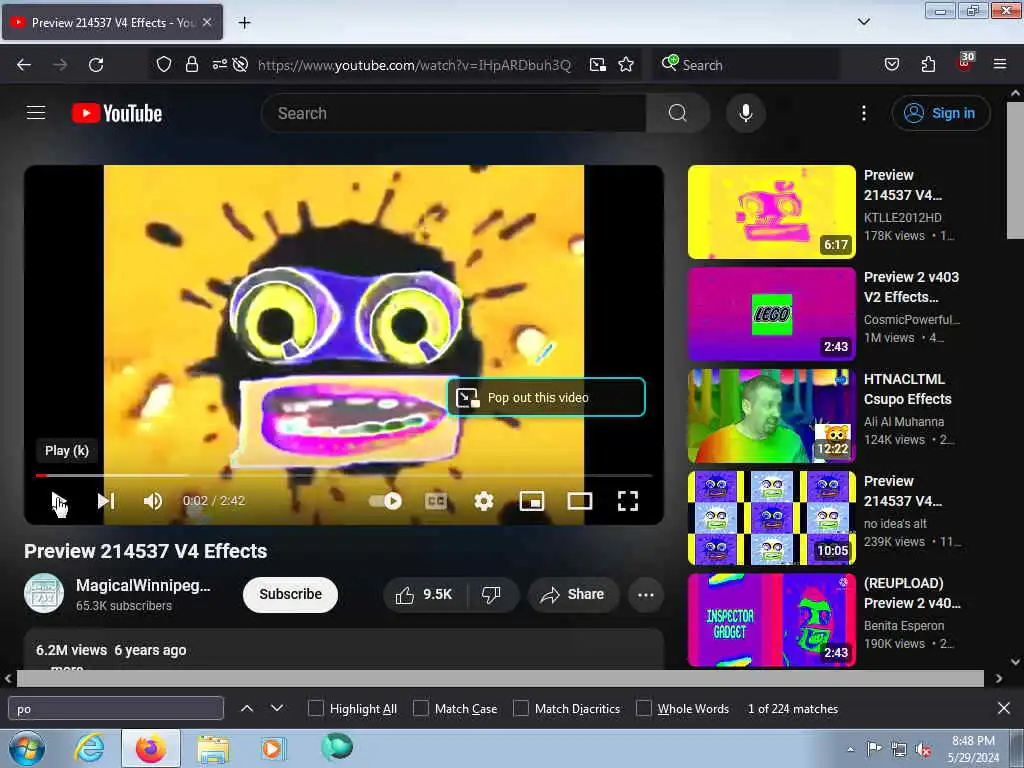Close the find bar

(x=1004, y=708)
